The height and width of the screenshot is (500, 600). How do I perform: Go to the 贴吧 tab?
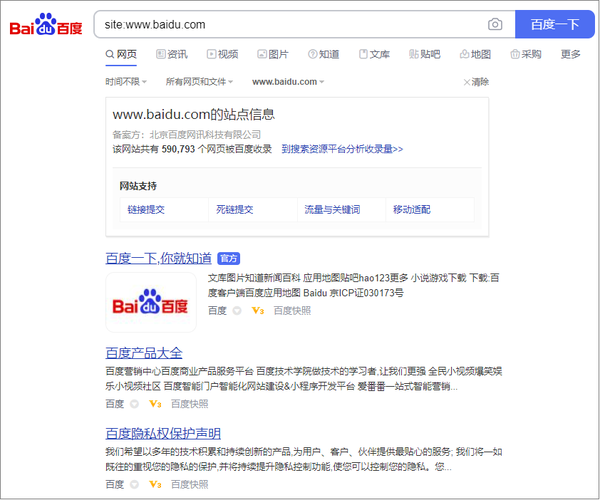pyautogui.click(x=425, y=54)
